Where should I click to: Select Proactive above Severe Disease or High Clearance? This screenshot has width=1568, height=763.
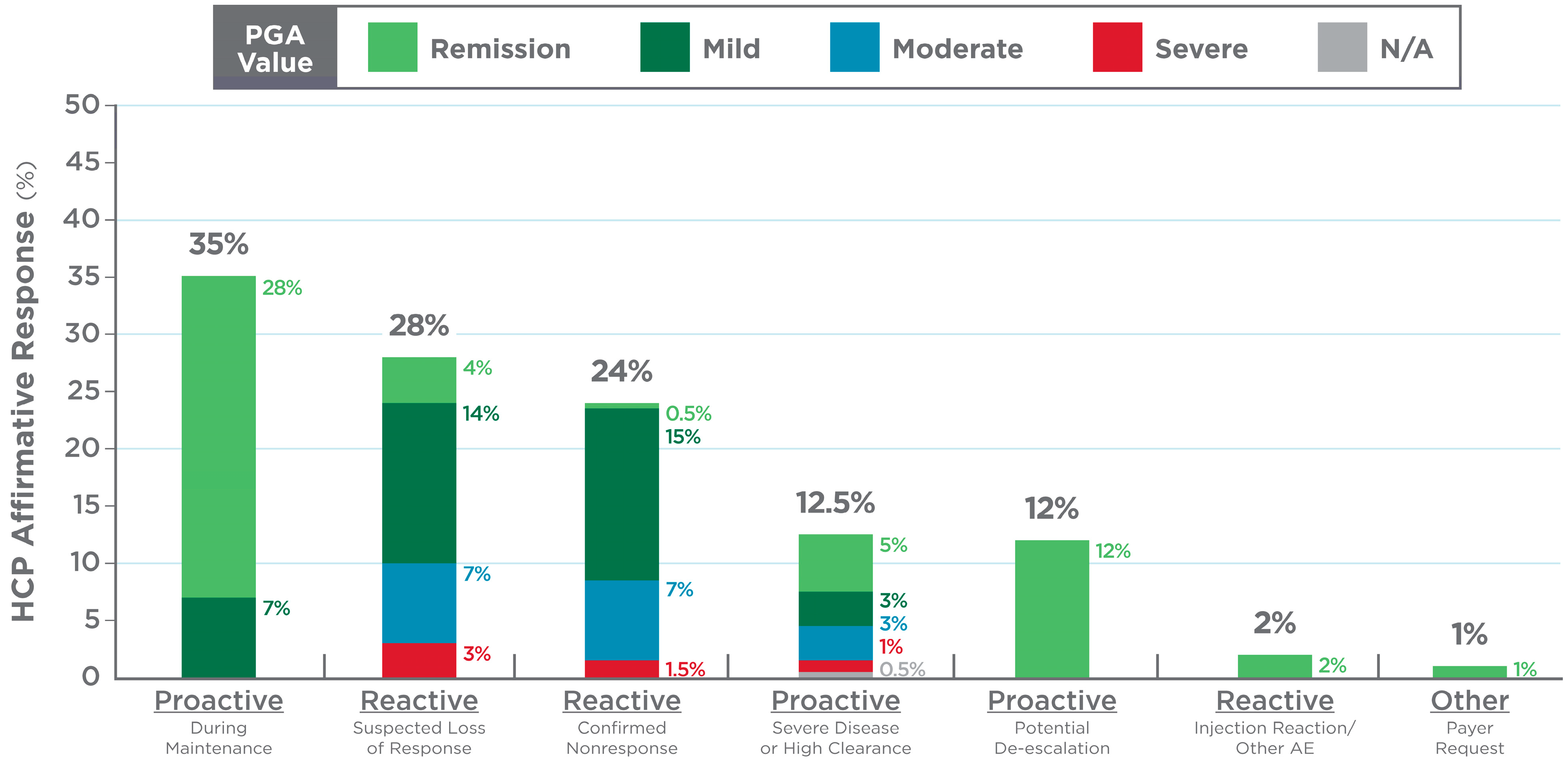click(x=835, y=700)
